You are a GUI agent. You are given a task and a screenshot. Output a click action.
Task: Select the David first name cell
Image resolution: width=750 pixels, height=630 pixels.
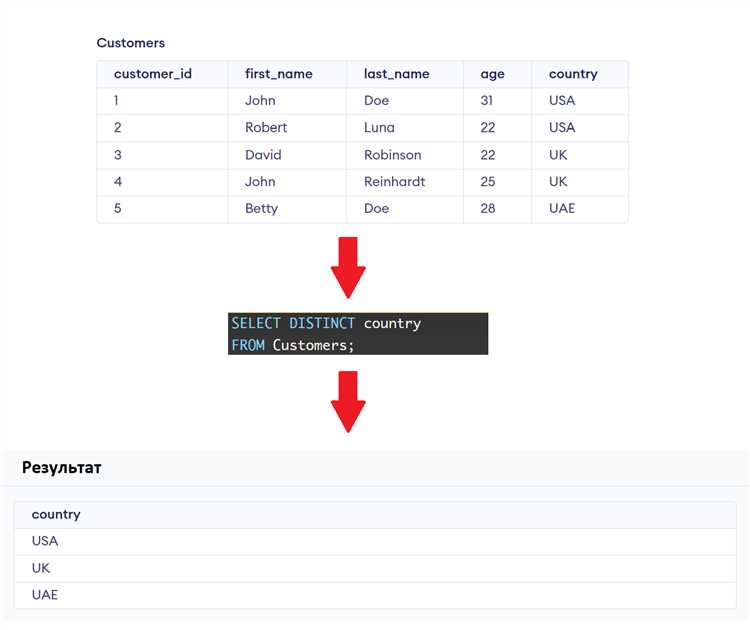[x=263, y=155]
